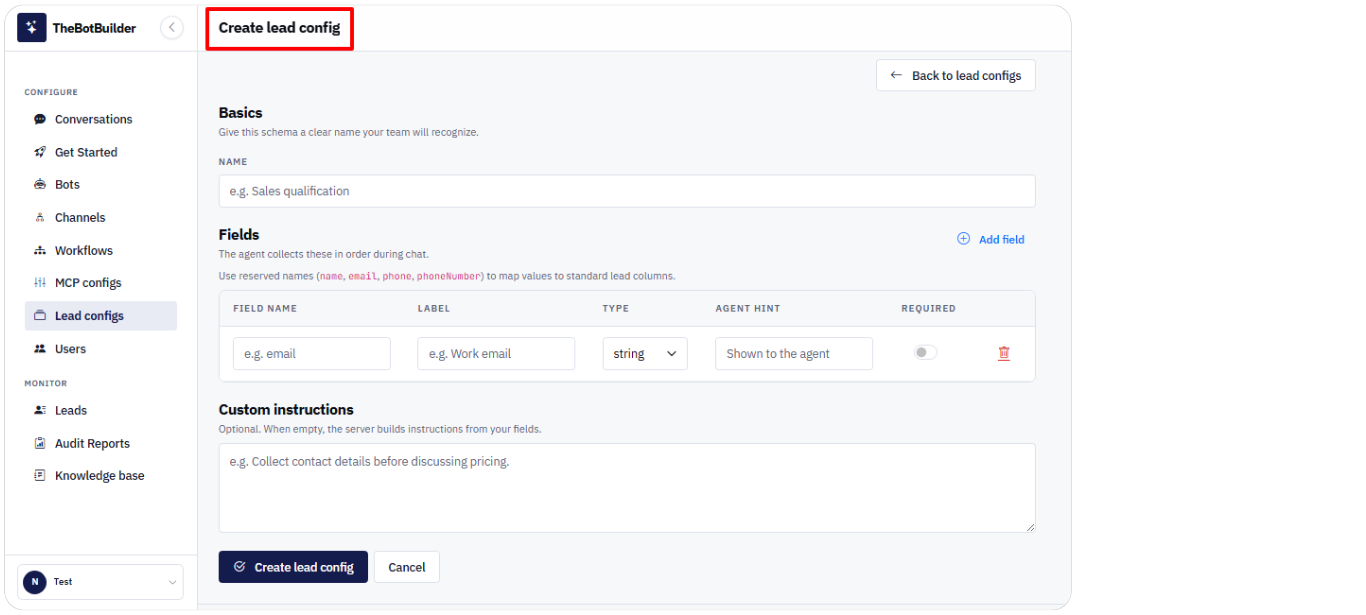This screenshot has height=615, width=1366.
Task: Go back to lead configs
Action: (956, 75)
